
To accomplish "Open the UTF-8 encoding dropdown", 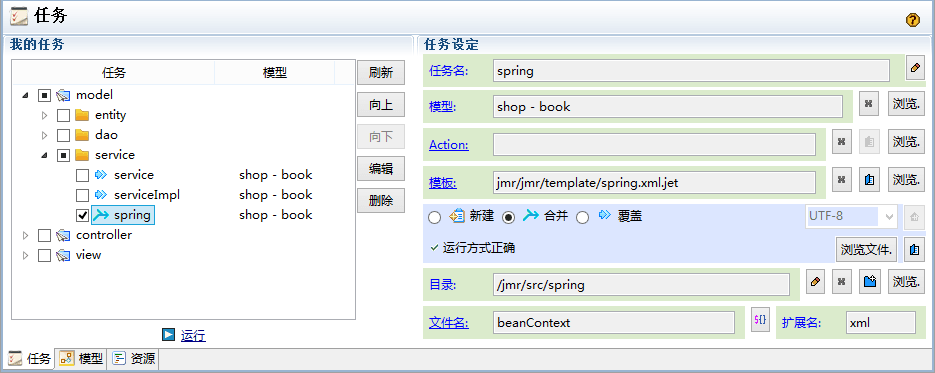I will (889, 217).
